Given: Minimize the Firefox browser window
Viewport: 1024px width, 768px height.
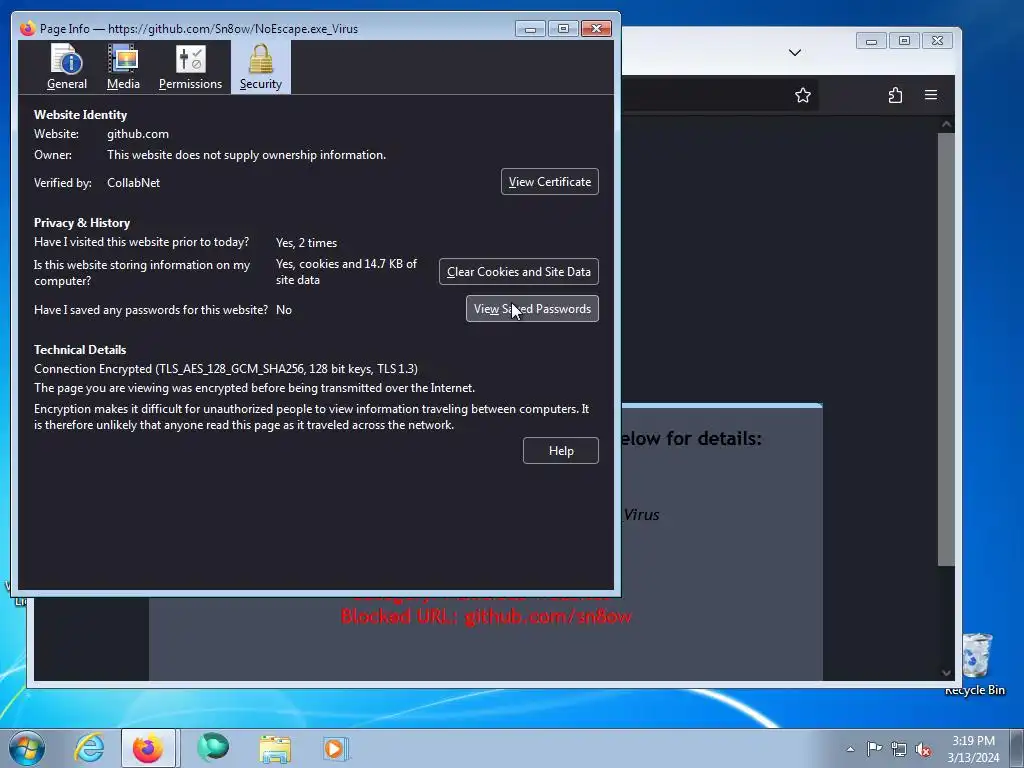Looking at the screenshot, I should point(871,41).
